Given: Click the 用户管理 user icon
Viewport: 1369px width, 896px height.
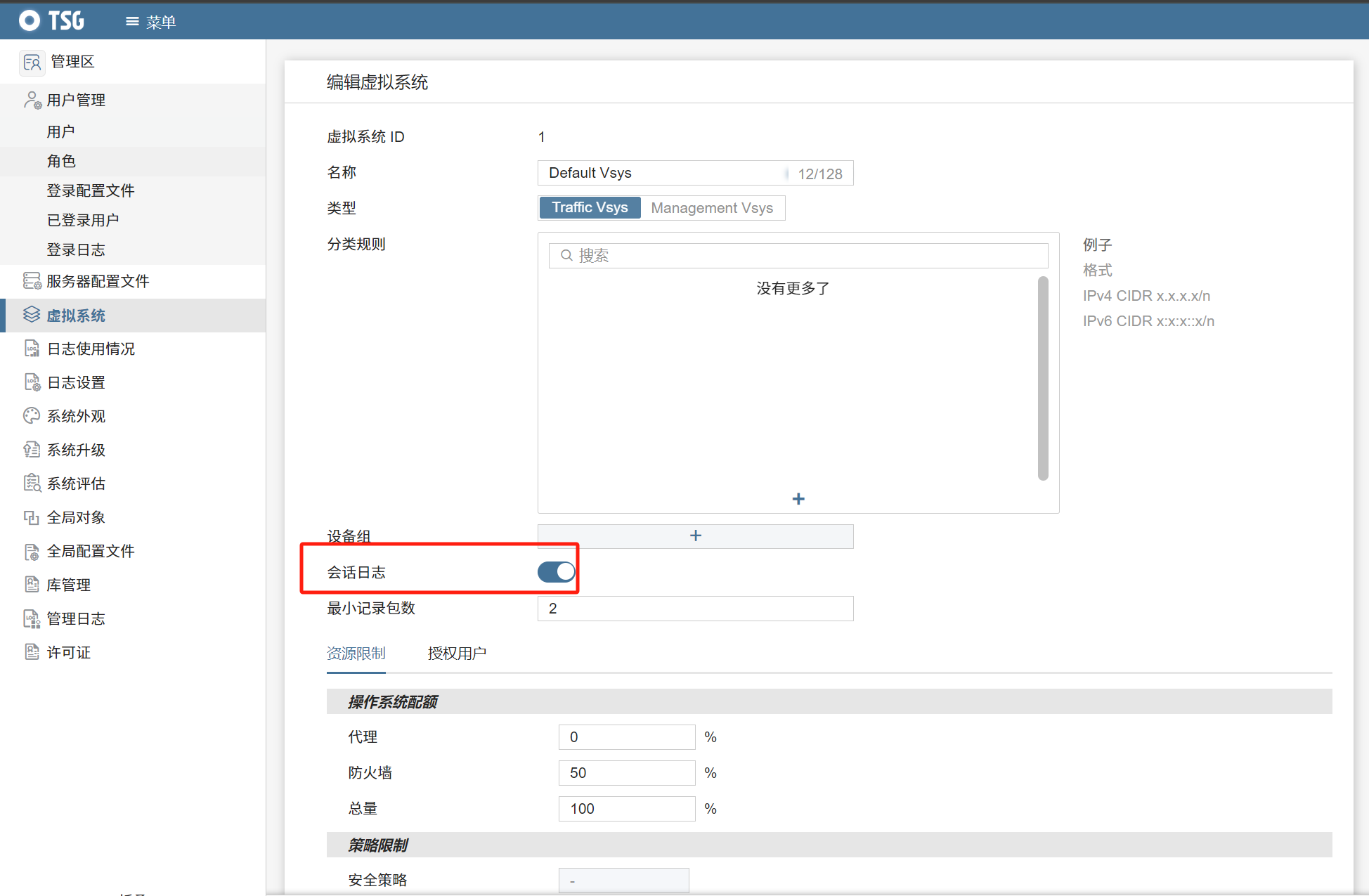Looking at the screenshot, I should [x=32, y=100].
